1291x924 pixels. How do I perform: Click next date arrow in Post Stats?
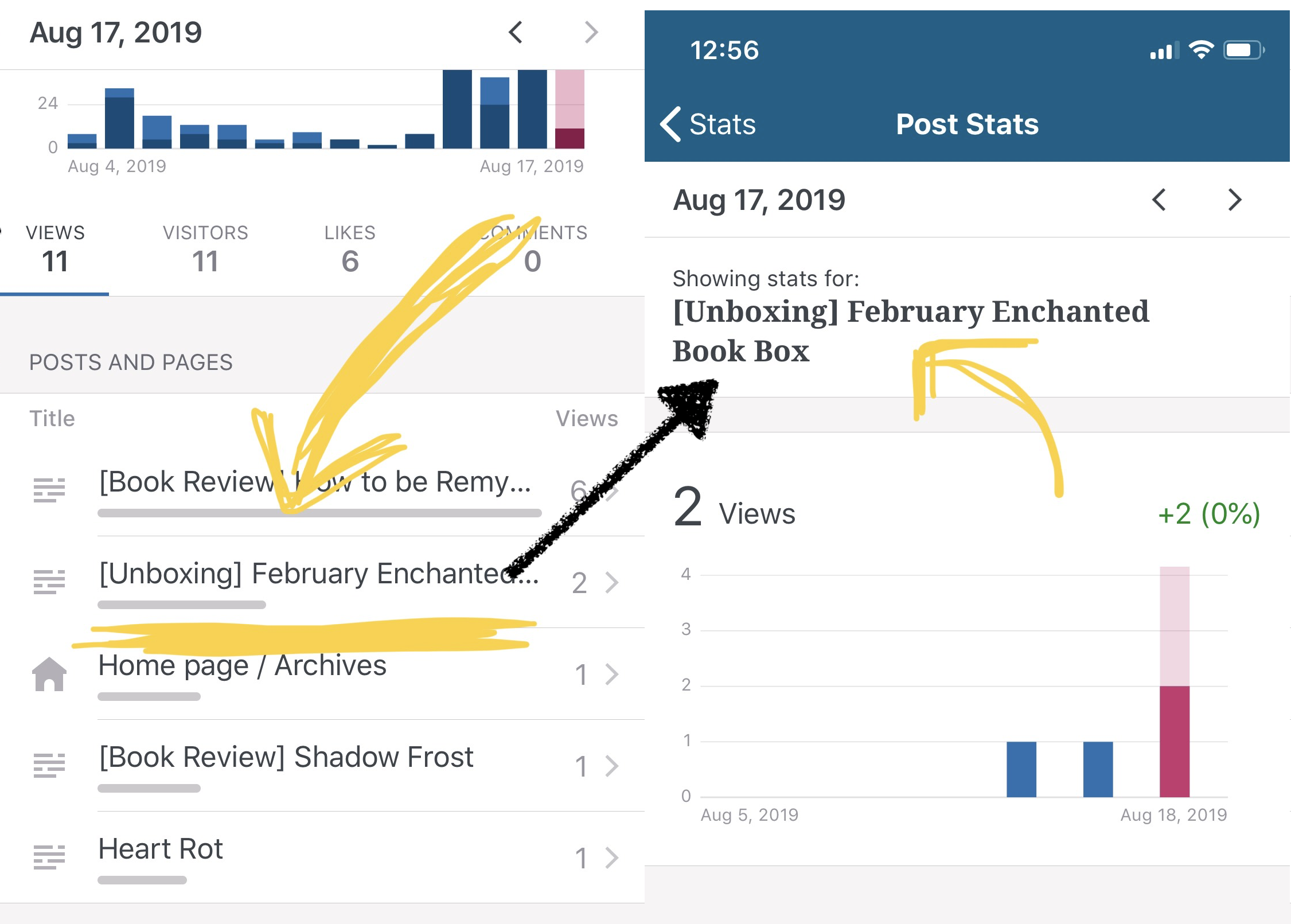tap(1234, 200)
